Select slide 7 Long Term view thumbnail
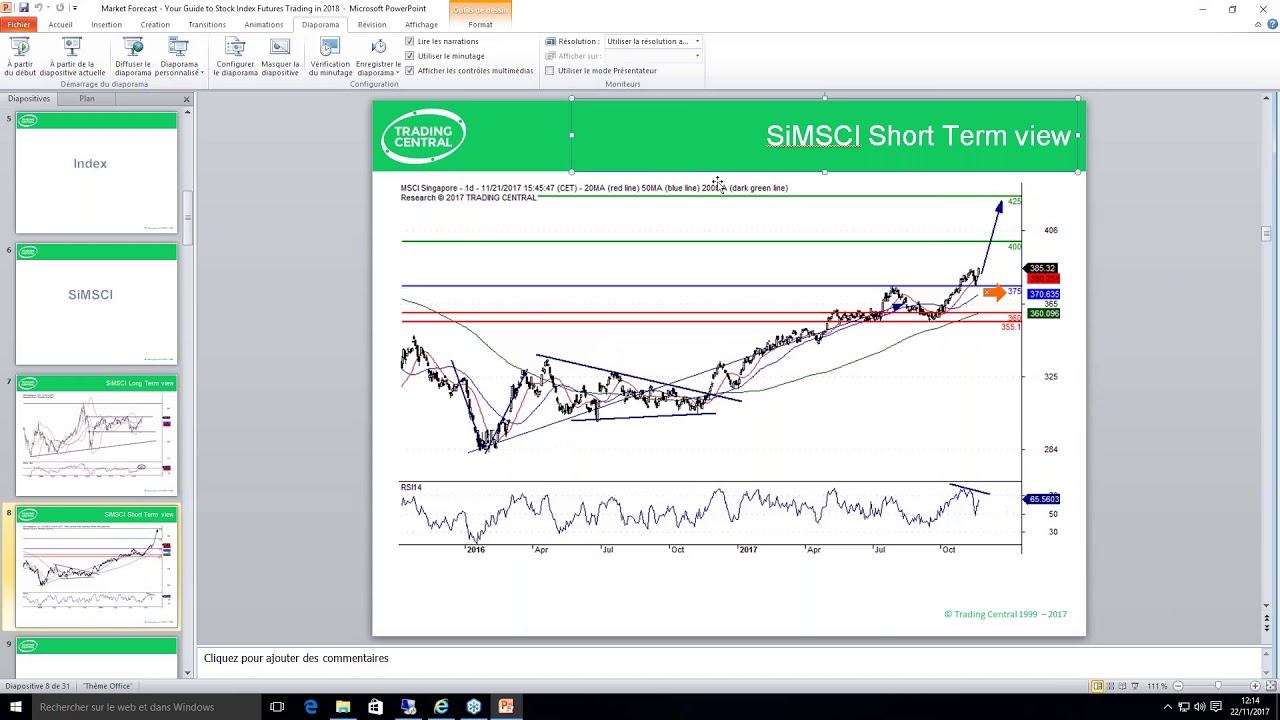The height and width of the screenshot is (720, 1280). [96, 435]
